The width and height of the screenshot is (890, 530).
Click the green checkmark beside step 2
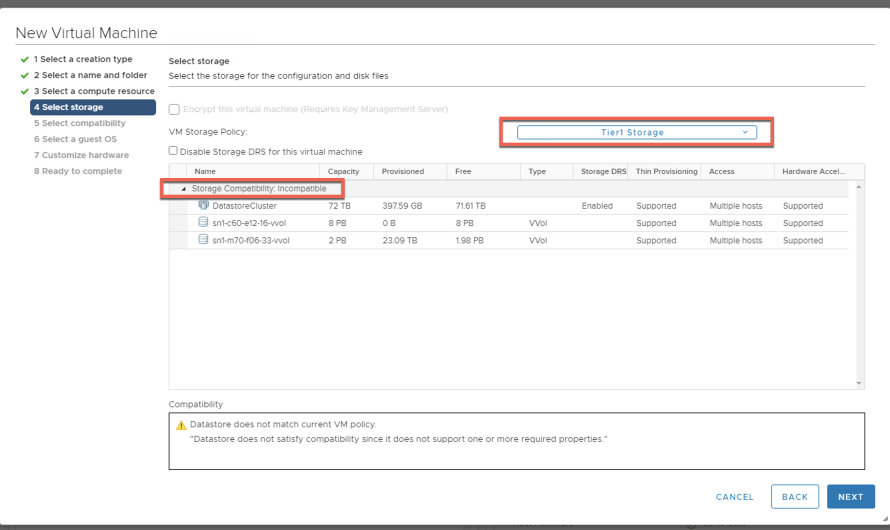coord(24,76)
